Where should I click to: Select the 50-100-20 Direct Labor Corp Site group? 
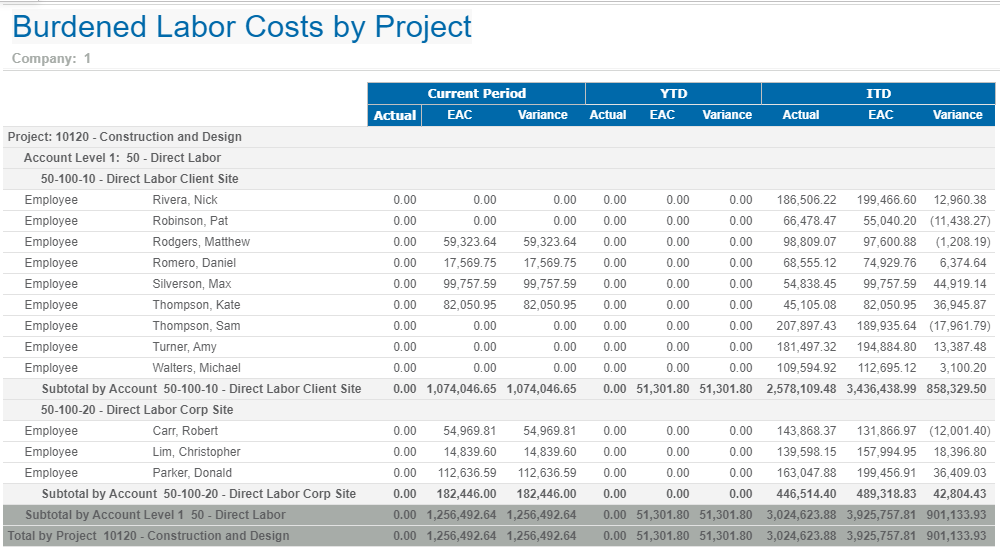click(137, 410)
